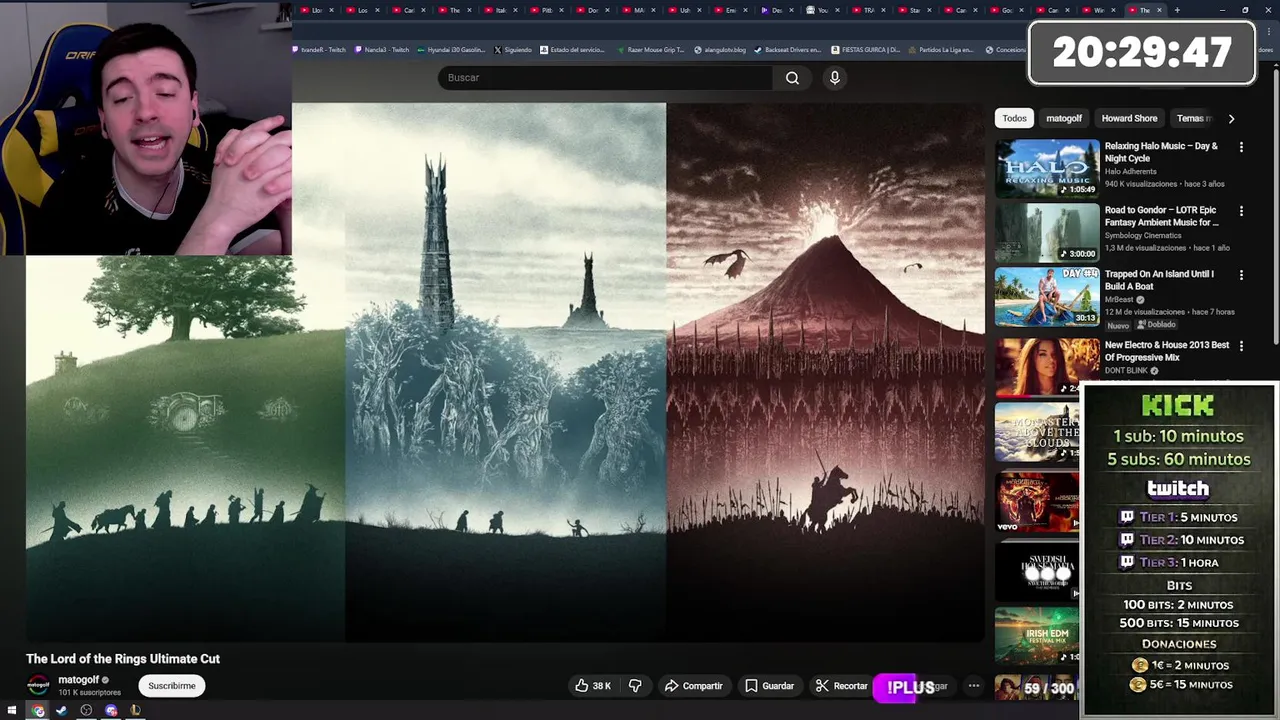Select the Todos filter chip
This screenshot has height=720, width=1280.
tap(1014, 118)
